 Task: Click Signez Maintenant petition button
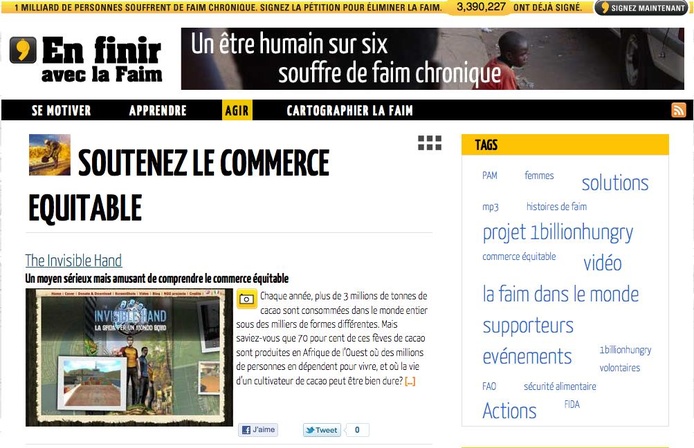(643, 8)
